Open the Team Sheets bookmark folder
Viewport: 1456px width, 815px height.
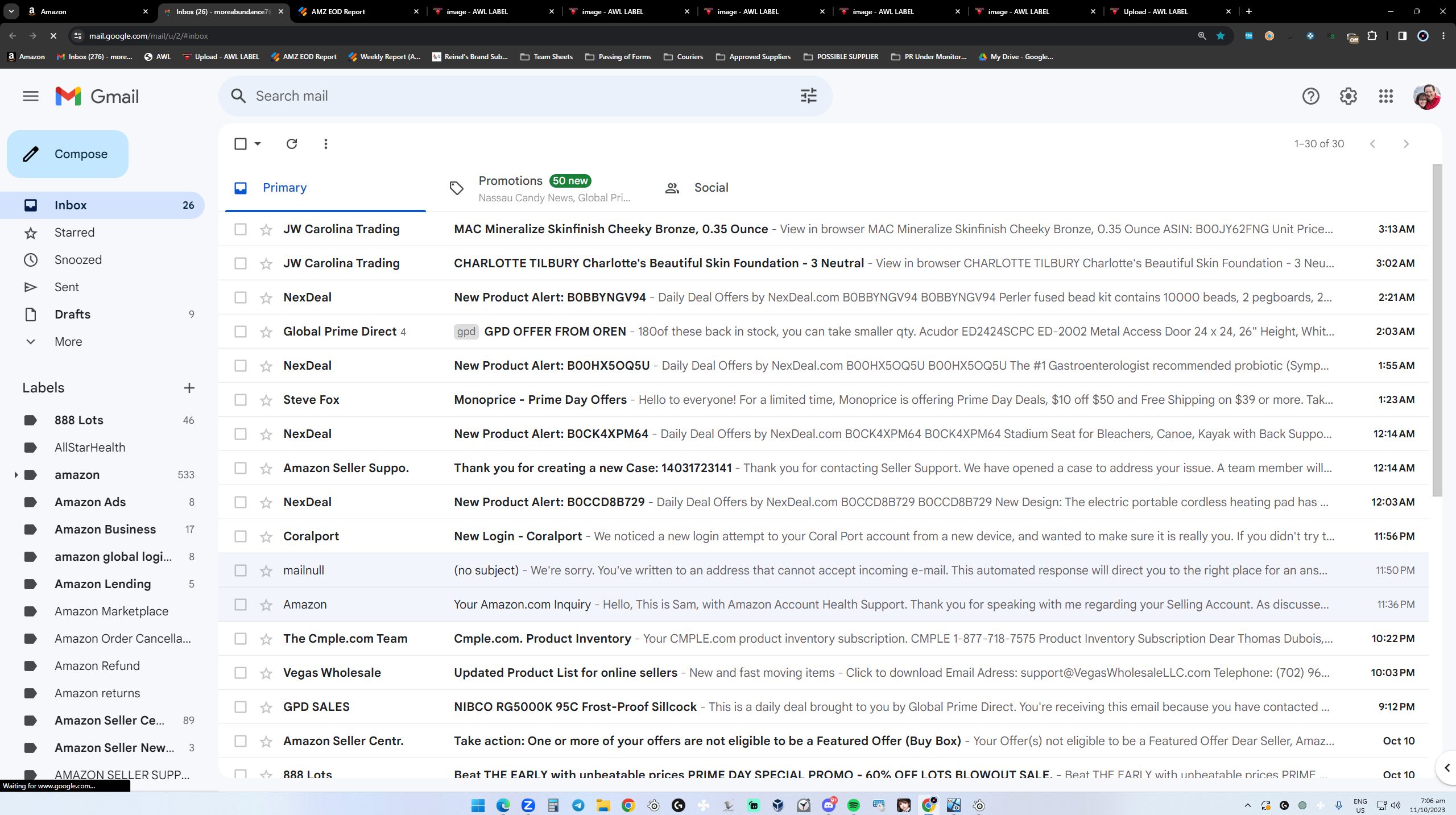(547, 57)
